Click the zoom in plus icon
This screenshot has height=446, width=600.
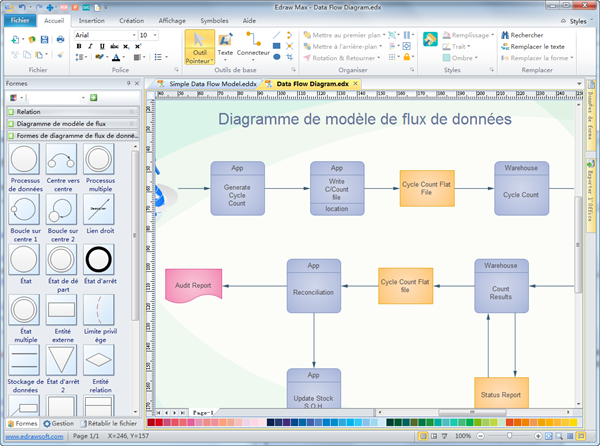pyautogui.click(x=538, y=436)
